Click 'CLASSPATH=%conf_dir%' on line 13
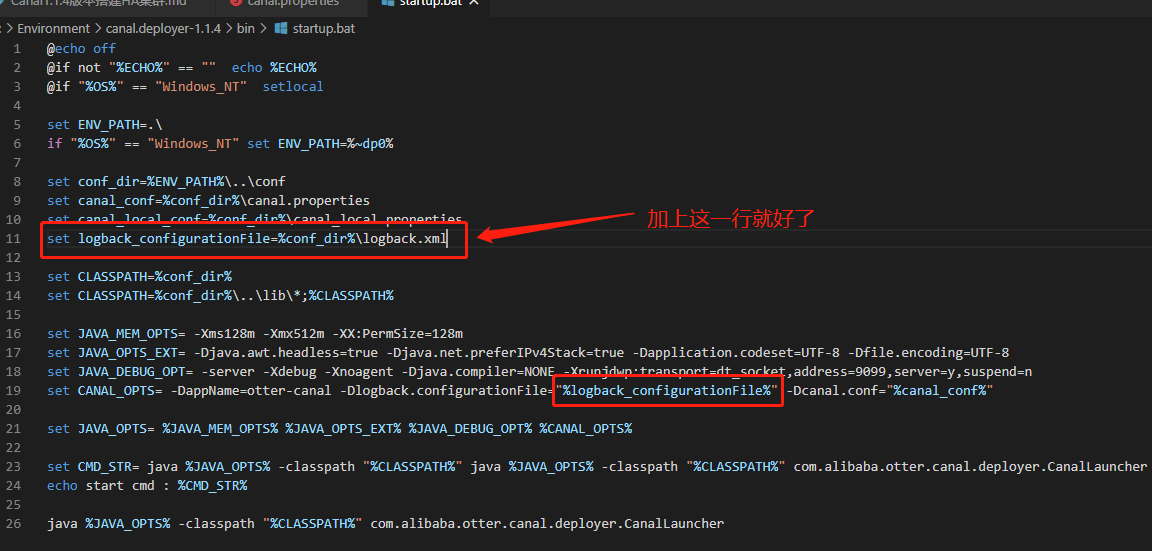Screen dimensions: 1152x551 coord(155,276)
